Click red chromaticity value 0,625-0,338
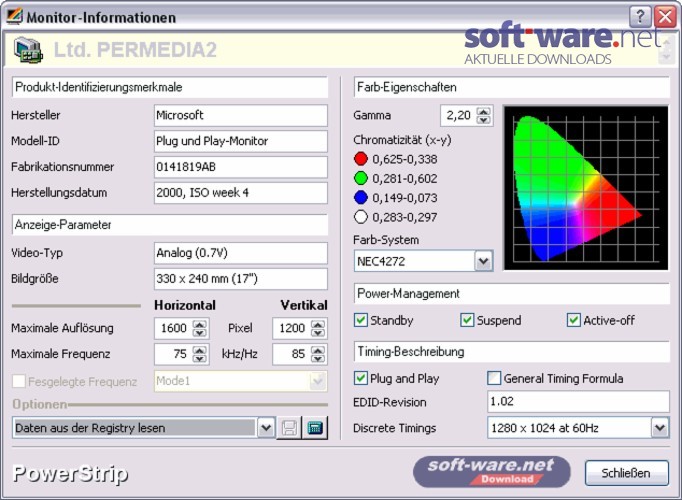The width and height of the screenshot is (682, 500). tap(405, 159)
